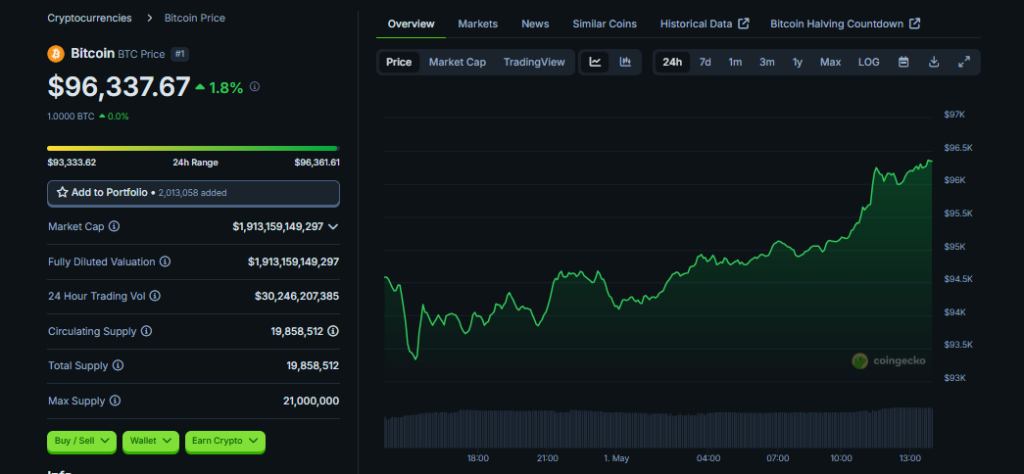
Task: Click the $97K axis label
Action: pyautogui.click(x=954, y=114)
